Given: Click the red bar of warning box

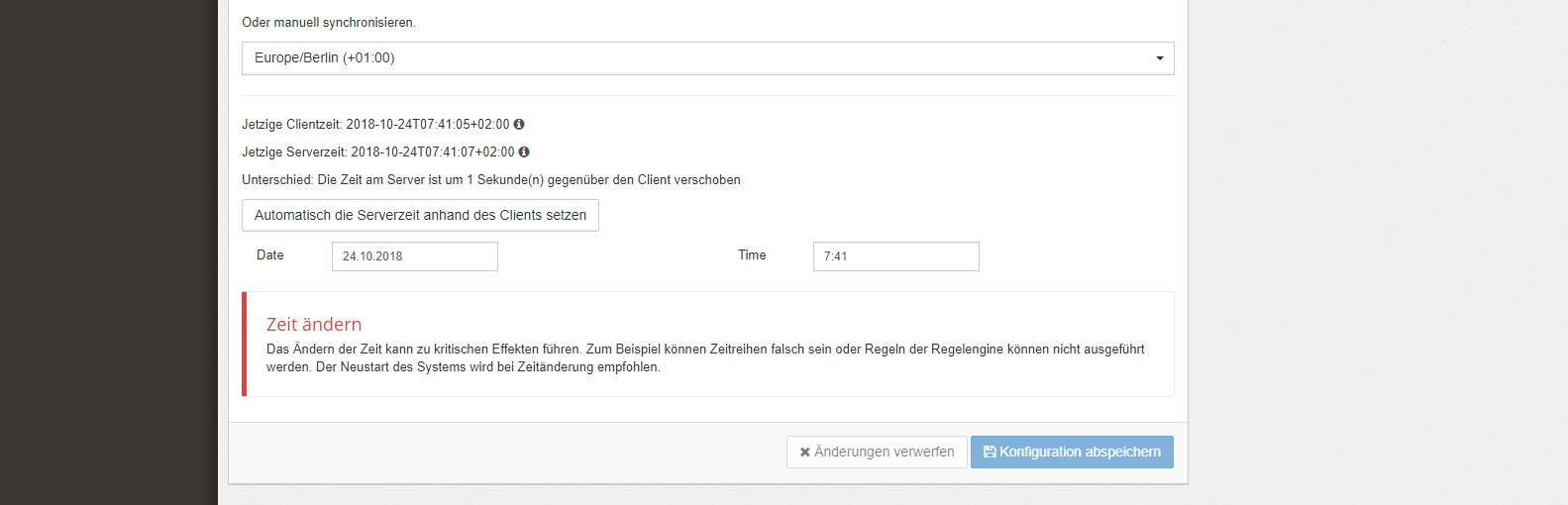Looking at the screenshot, I should coord(245,345).
